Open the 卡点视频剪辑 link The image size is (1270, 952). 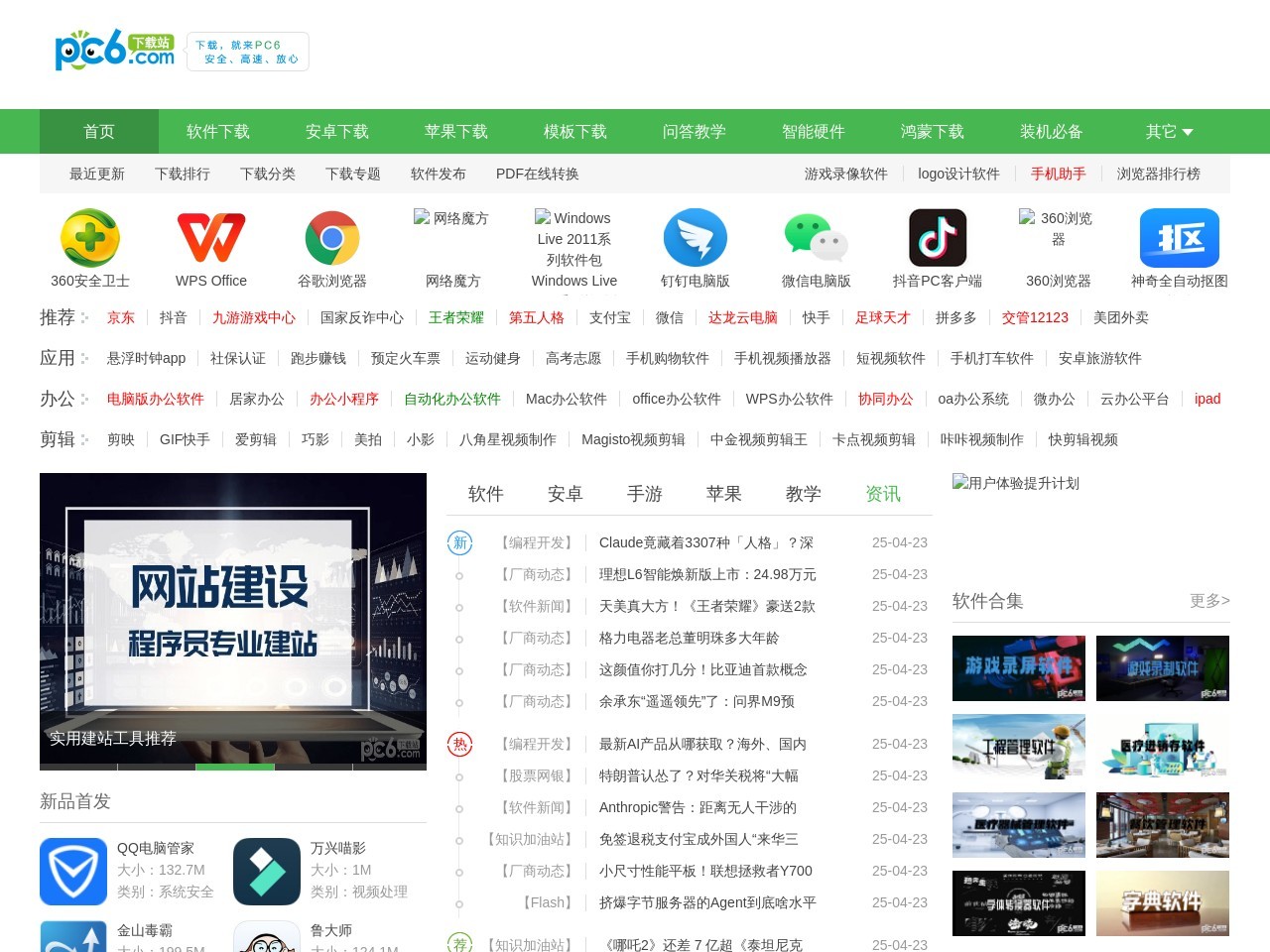click(x=874, y=439)
